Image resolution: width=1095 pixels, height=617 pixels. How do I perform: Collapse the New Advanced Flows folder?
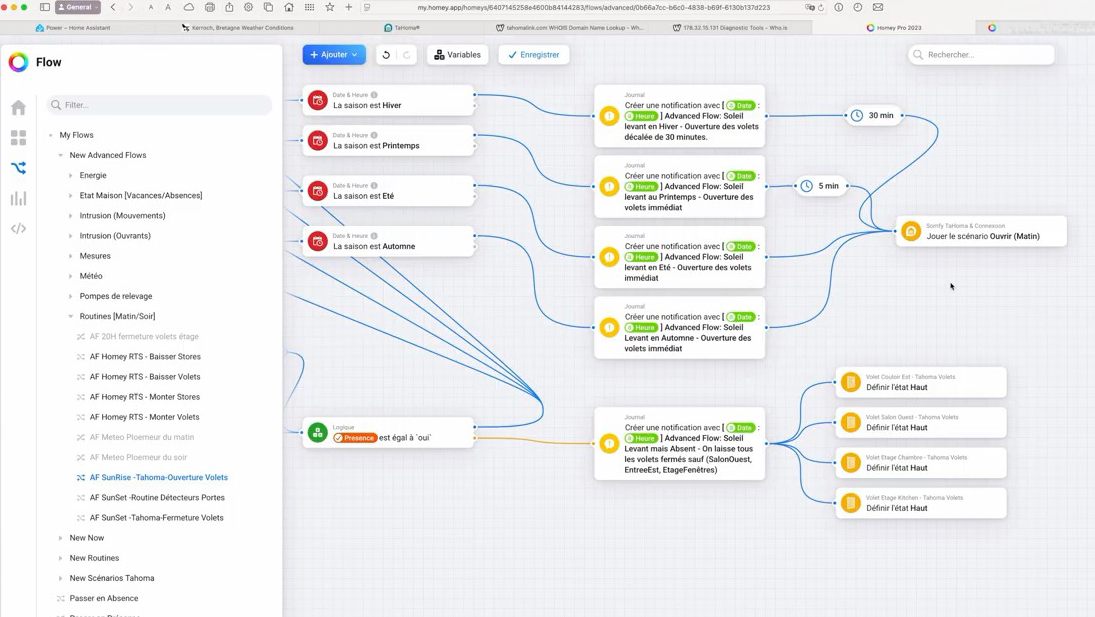pos(61,156)
